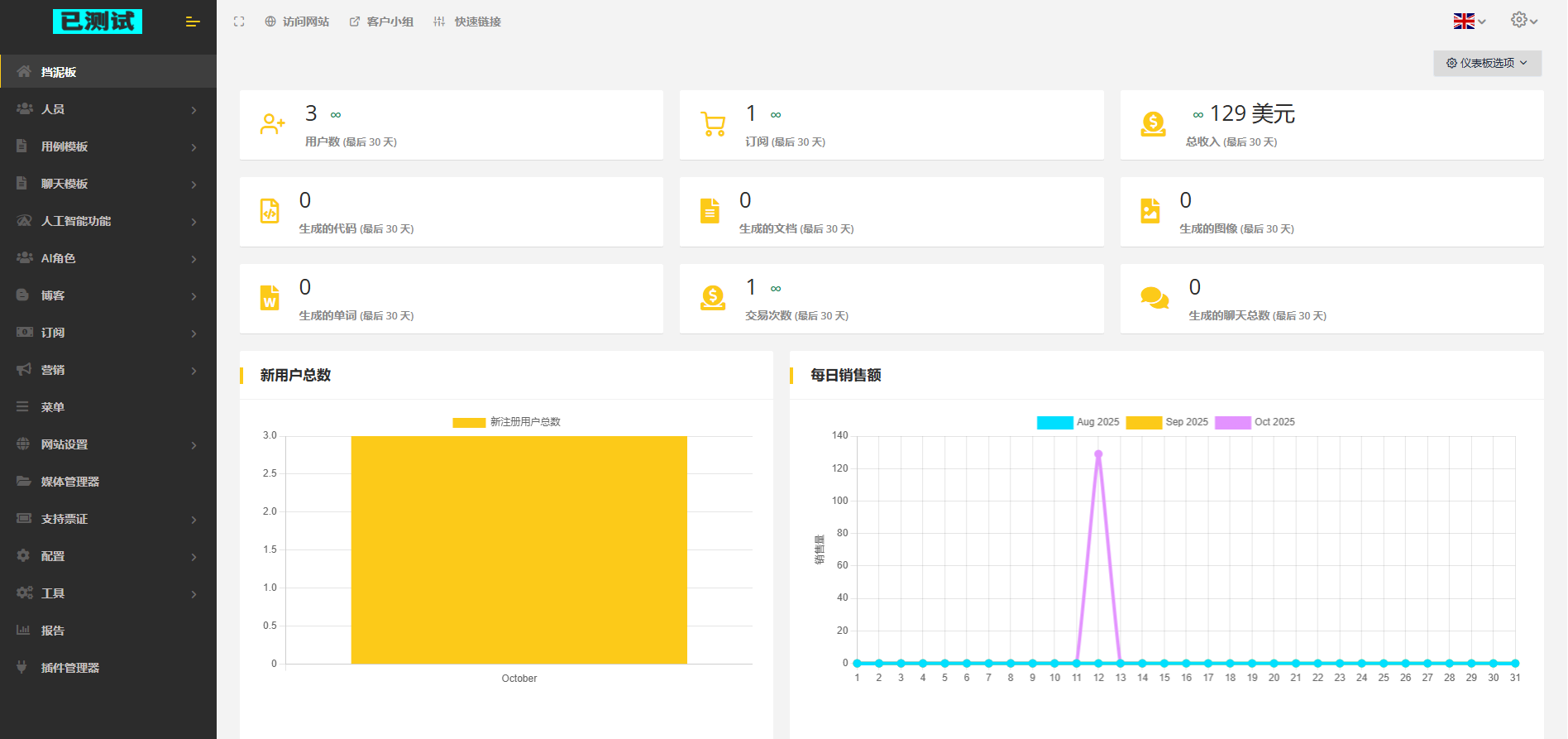This screenshot has width=1568, height=739.
Task: Click the code file icon on the 生成的代码 card
Action: pyautogui.click(x=270, y=211)
